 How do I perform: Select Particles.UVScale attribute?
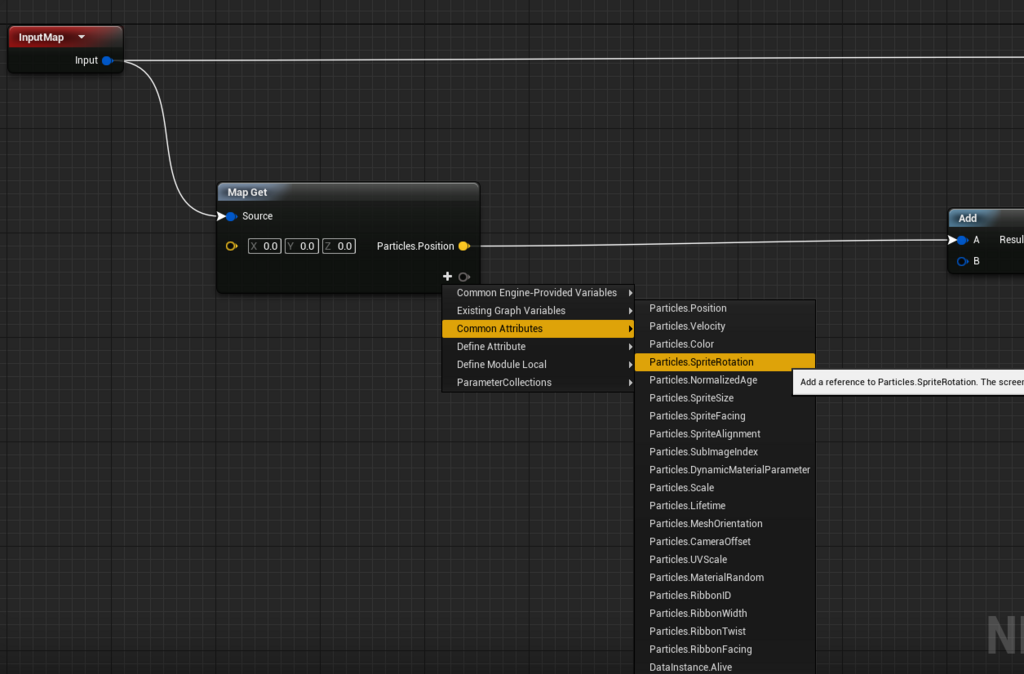725,560
